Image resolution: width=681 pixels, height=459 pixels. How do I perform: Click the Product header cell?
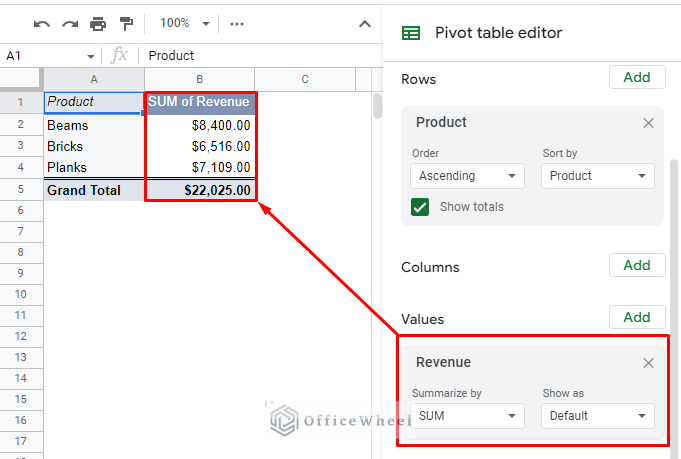point(94,102)
